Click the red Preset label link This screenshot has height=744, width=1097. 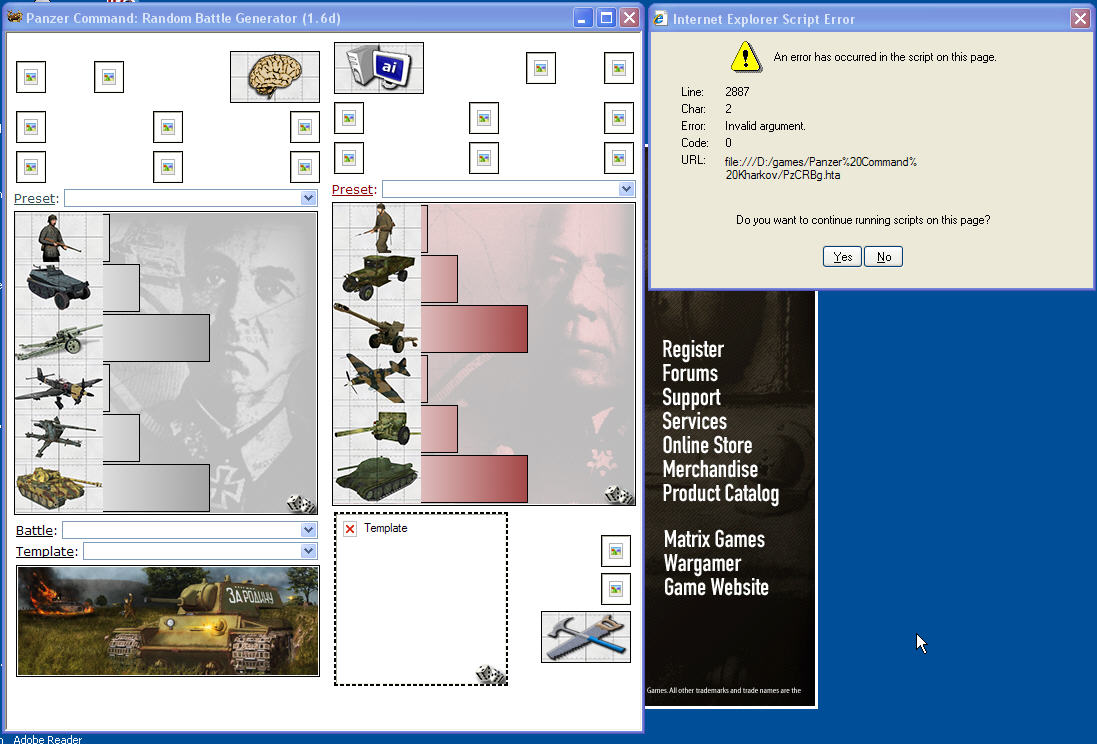click(x=353, y=189)
